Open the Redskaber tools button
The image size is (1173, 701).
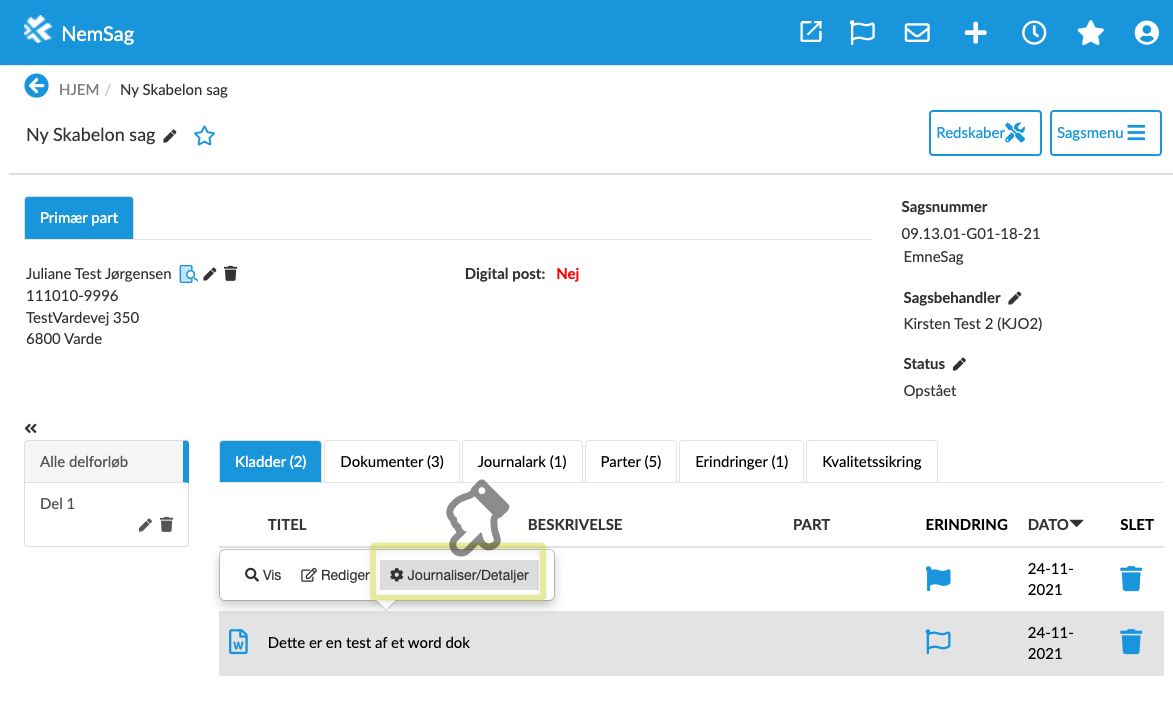coord(985,133)
